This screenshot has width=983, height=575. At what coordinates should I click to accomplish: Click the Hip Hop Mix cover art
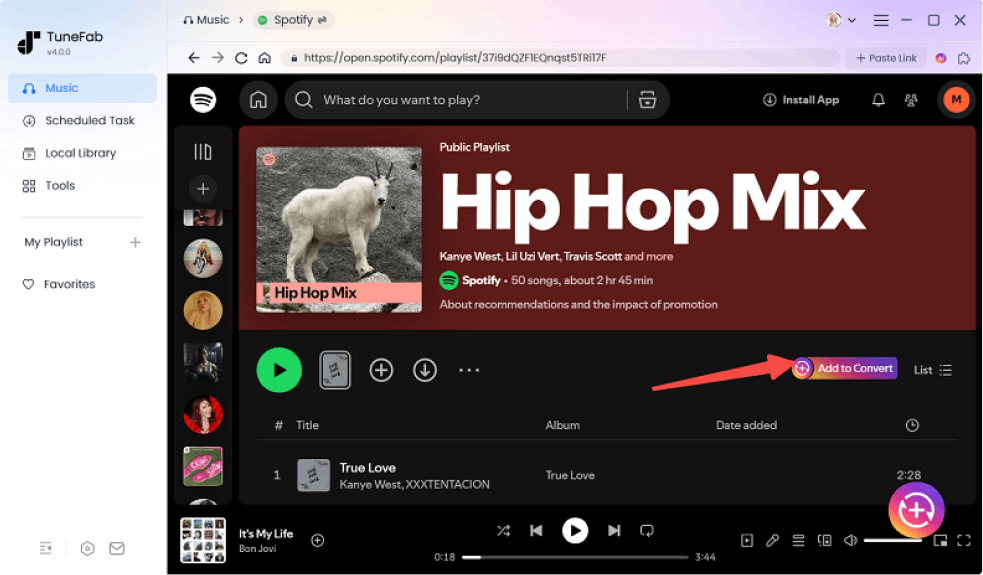point(339,229)
